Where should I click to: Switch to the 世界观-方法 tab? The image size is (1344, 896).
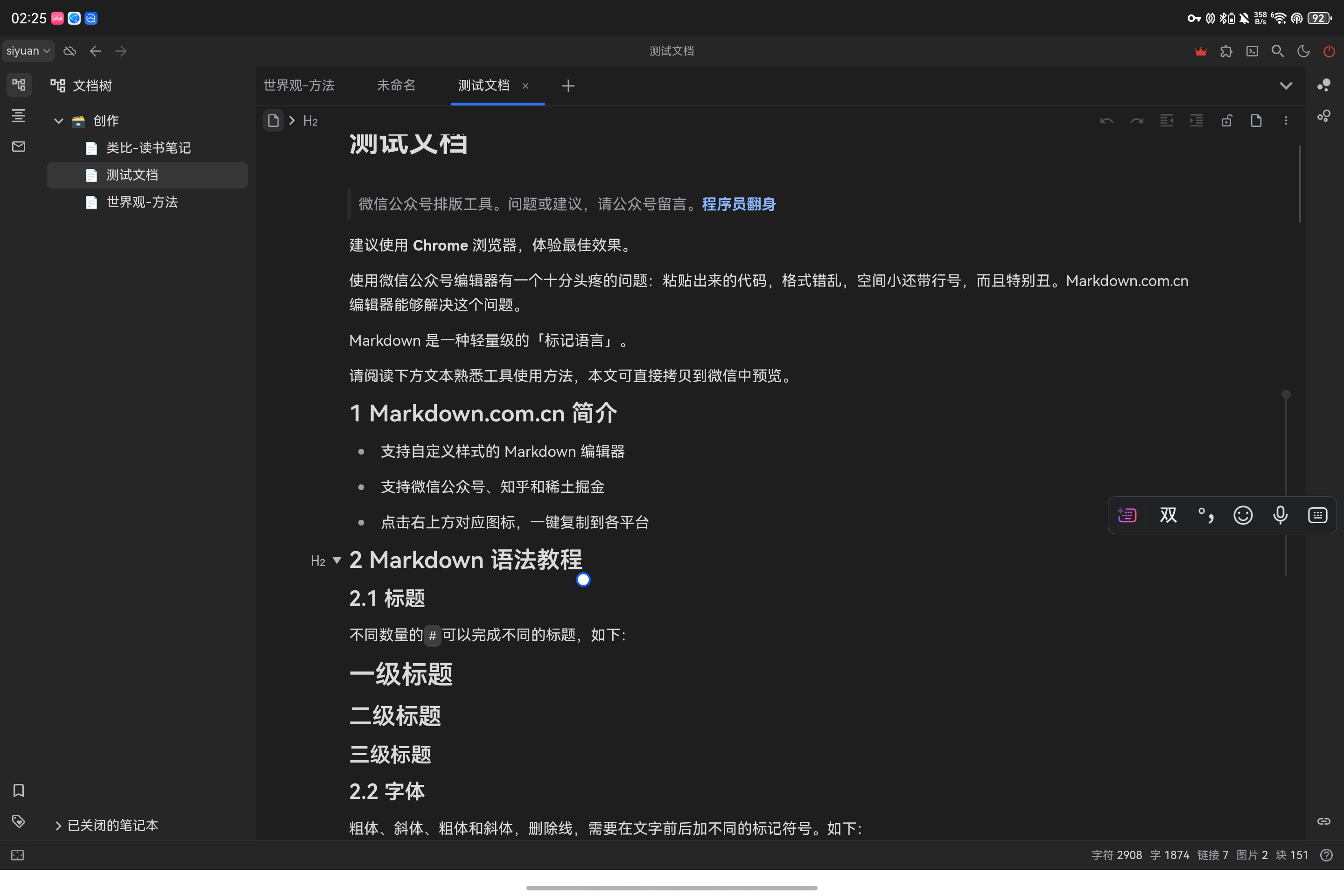(298, 85)
